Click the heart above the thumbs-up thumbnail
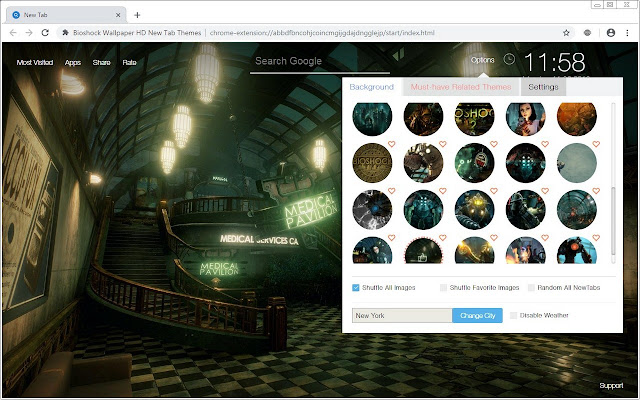Viewport: 640px width, 400px height. (442, 238)
